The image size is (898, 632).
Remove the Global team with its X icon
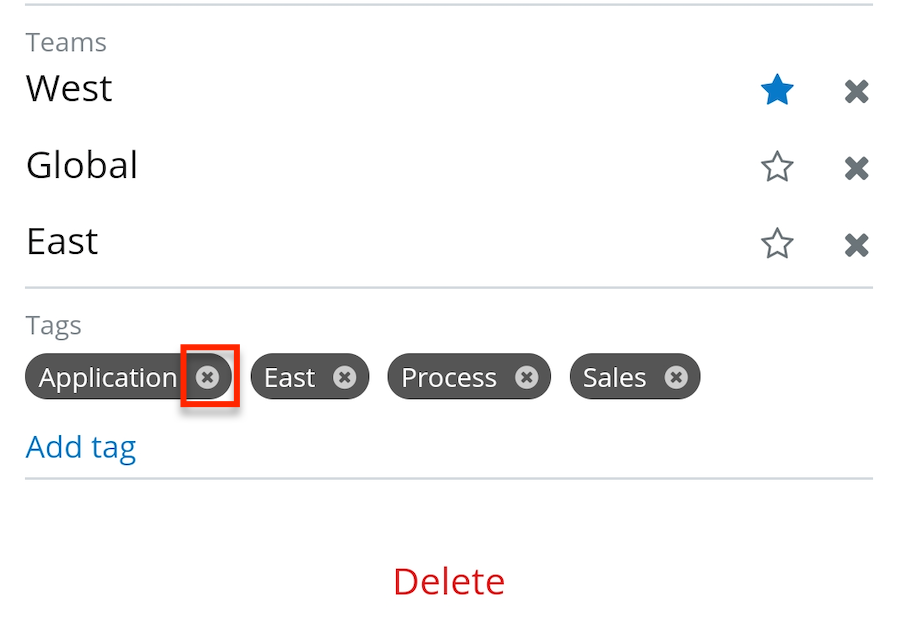(x=856, y=167)
